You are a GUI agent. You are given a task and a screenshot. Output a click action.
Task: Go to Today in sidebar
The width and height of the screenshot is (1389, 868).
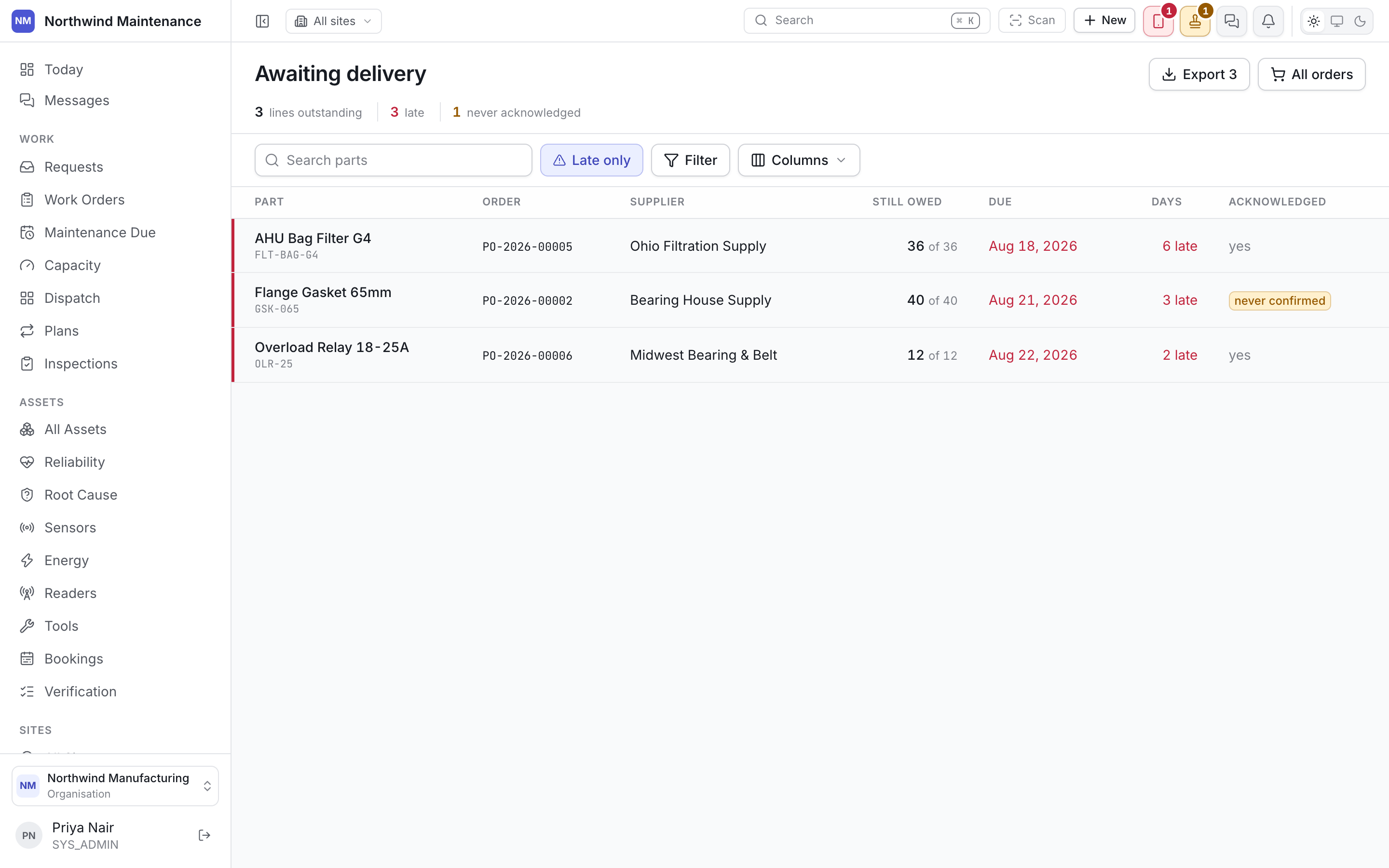(115, 69)
